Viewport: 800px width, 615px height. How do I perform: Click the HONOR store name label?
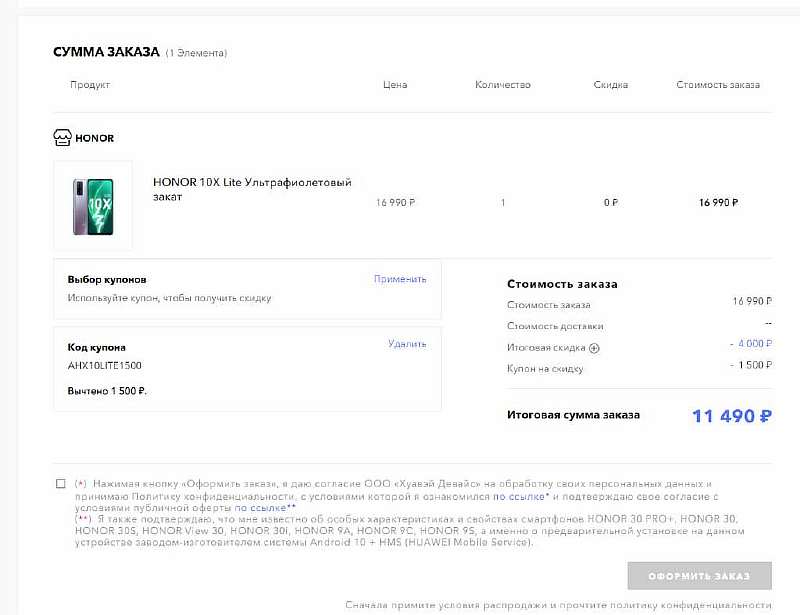(x=95, y=138)
